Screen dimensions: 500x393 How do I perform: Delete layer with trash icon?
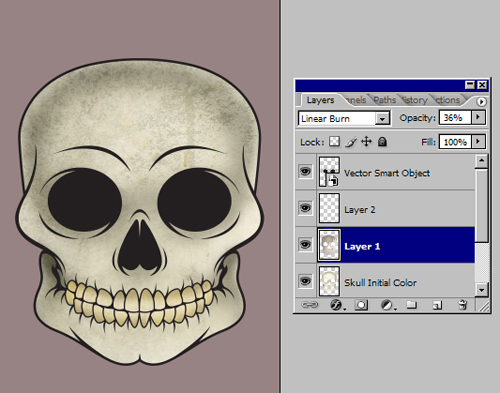coord(462,305)
